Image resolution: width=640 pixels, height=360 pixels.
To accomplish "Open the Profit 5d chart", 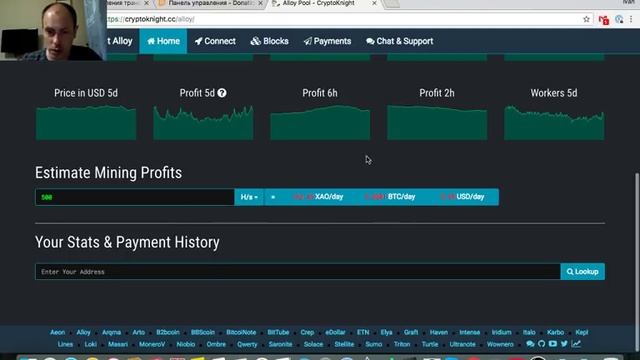I will pos(203,123).
